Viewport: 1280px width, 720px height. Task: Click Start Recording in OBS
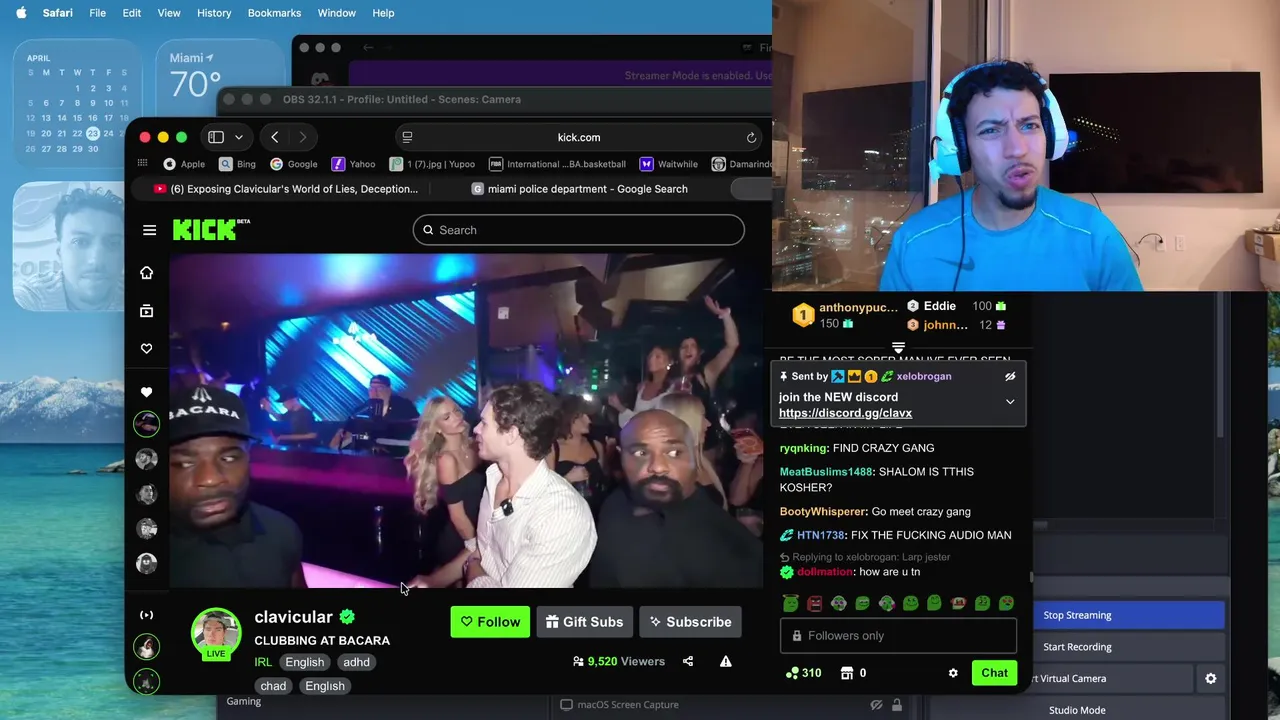pyautogui.click(x=1129, y=647)
